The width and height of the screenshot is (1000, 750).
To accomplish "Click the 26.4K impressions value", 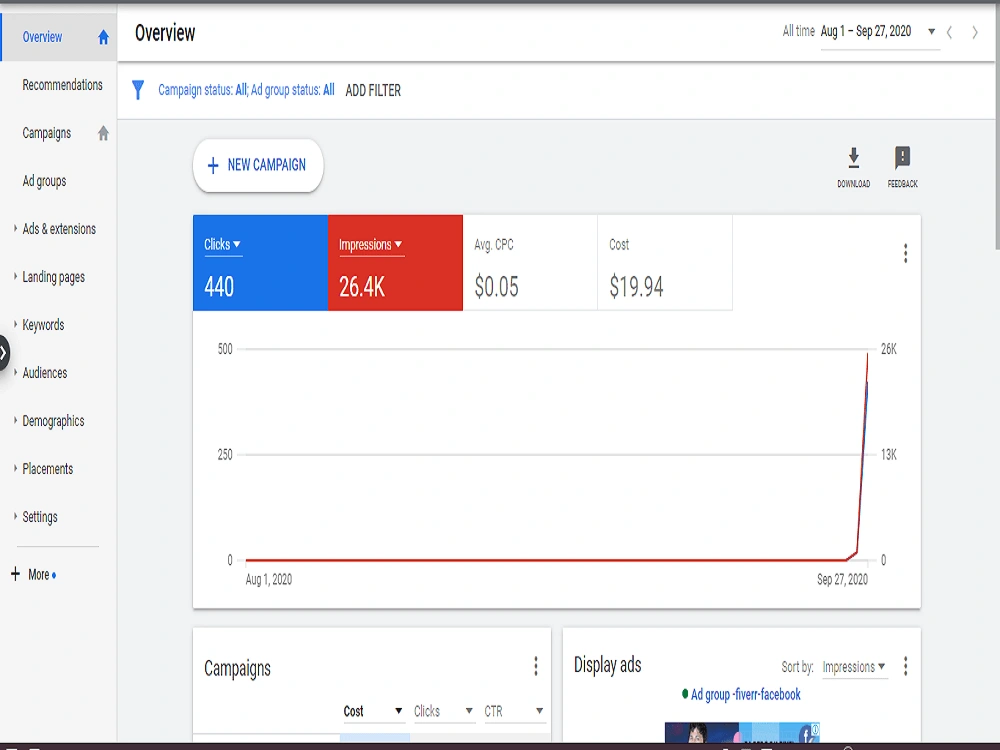I will tap(362, 287).
